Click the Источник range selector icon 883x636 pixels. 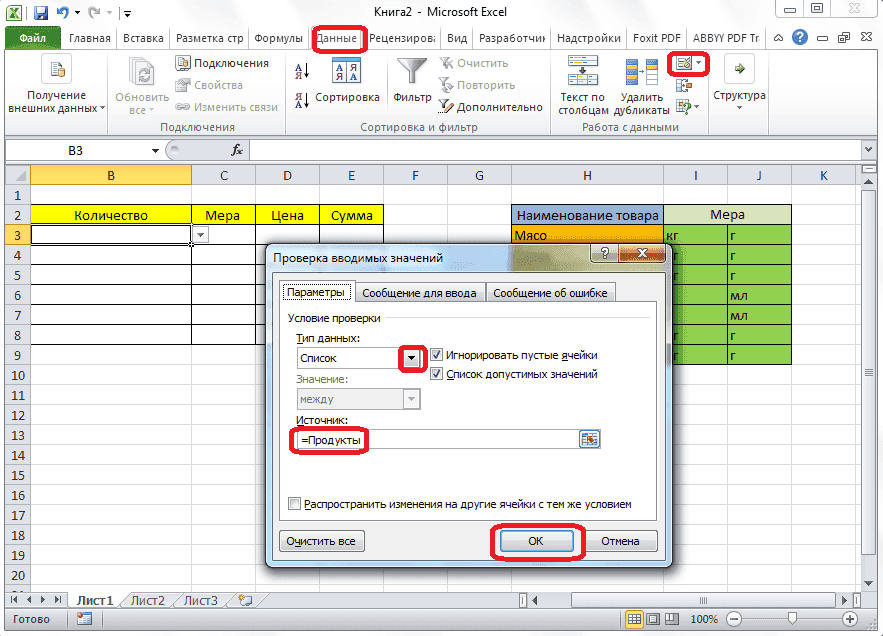click(588, 438)
